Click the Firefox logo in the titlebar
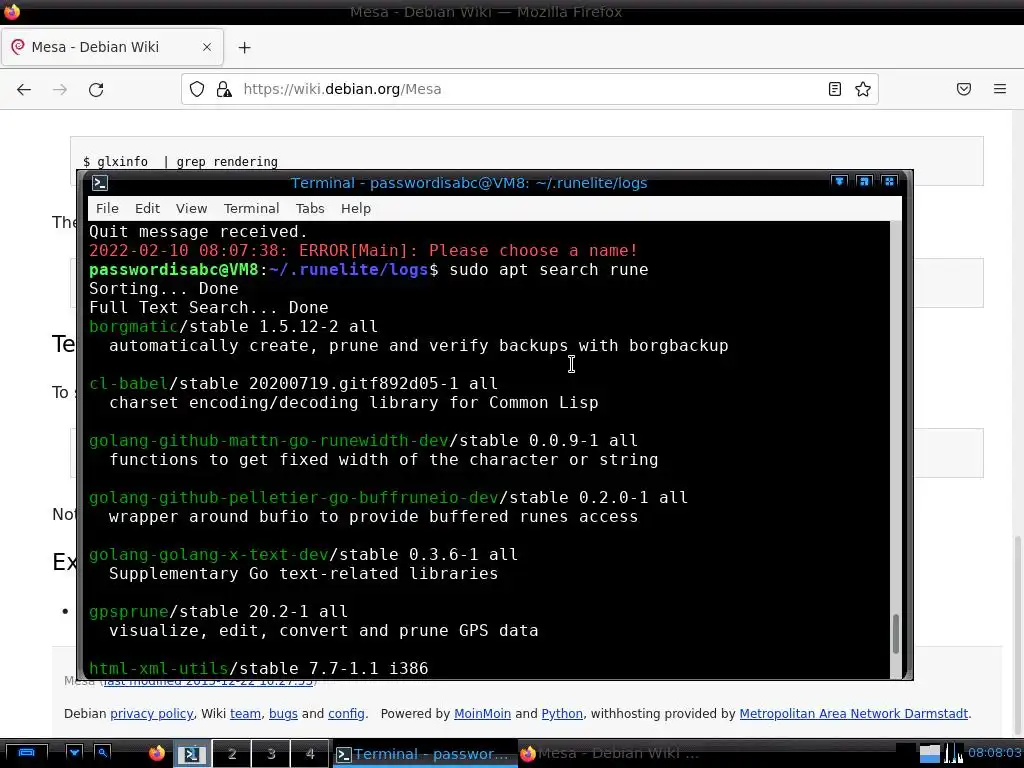This screenshot has width=1024, height=768. [12, 11]
